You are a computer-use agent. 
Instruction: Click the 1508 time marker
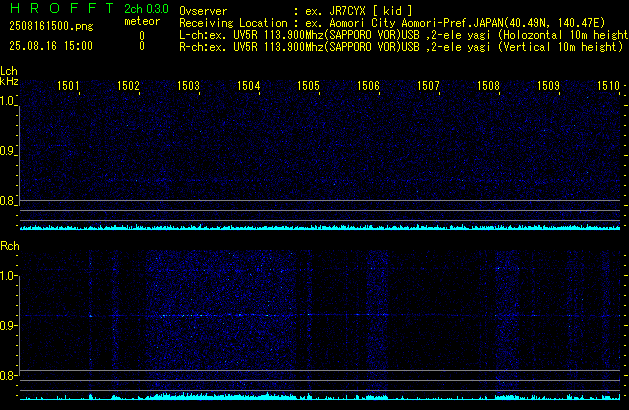(x=488, y=86)
